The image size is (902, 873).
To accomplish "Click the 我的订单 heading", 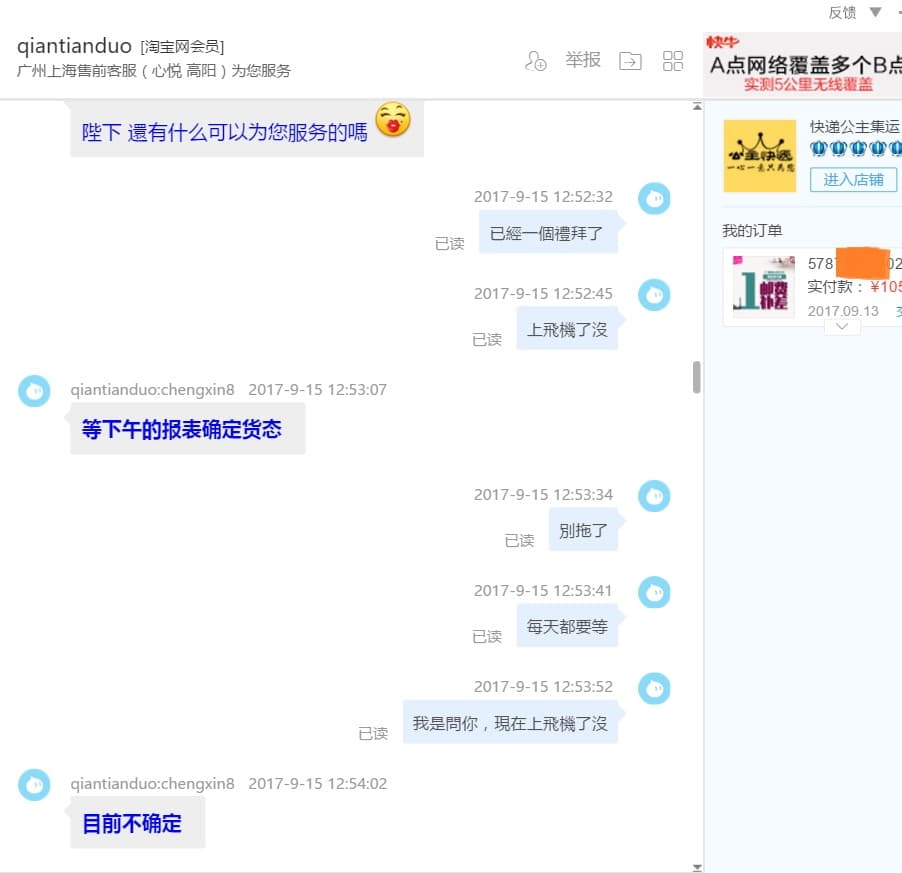I will [752, 231].
